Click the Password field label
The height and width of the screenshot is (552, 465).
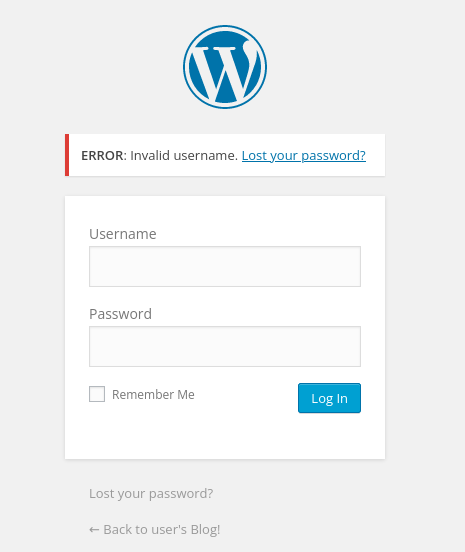(x=120, y=314)
